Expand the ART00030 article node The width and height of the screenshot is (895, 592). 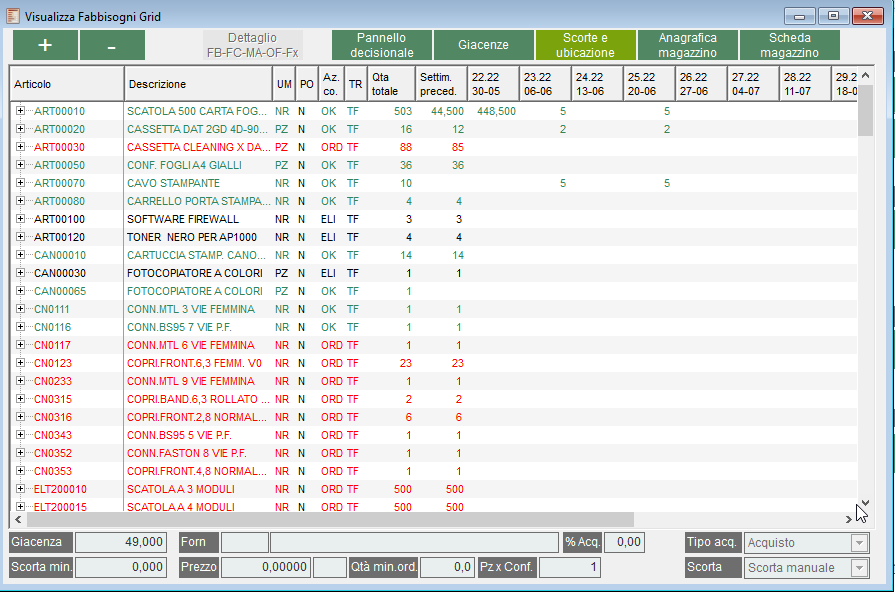click(x=20, y=147)
